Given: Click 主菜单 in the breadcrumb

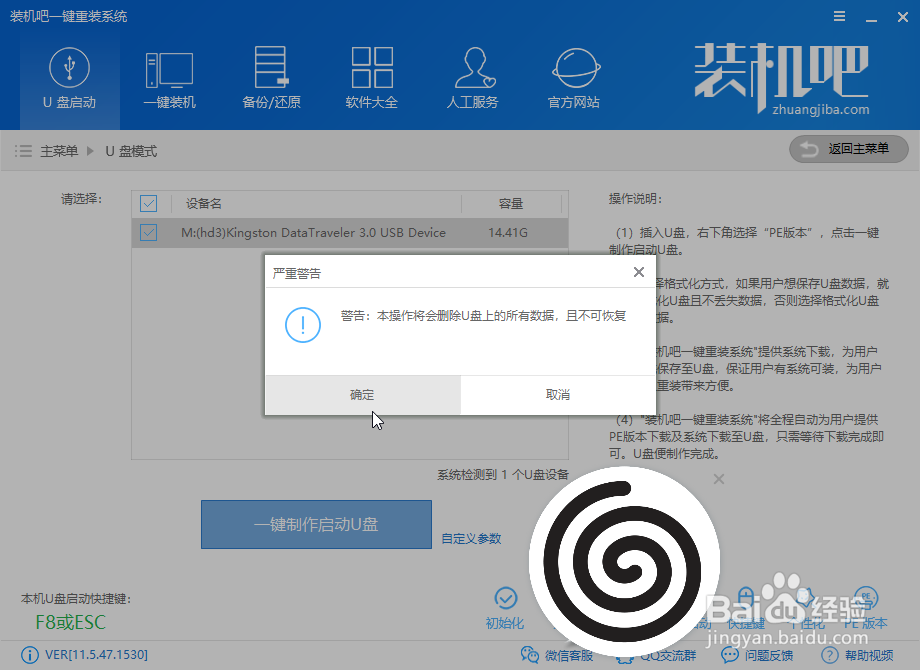Looking at the screenshot, I should (59, 151).
